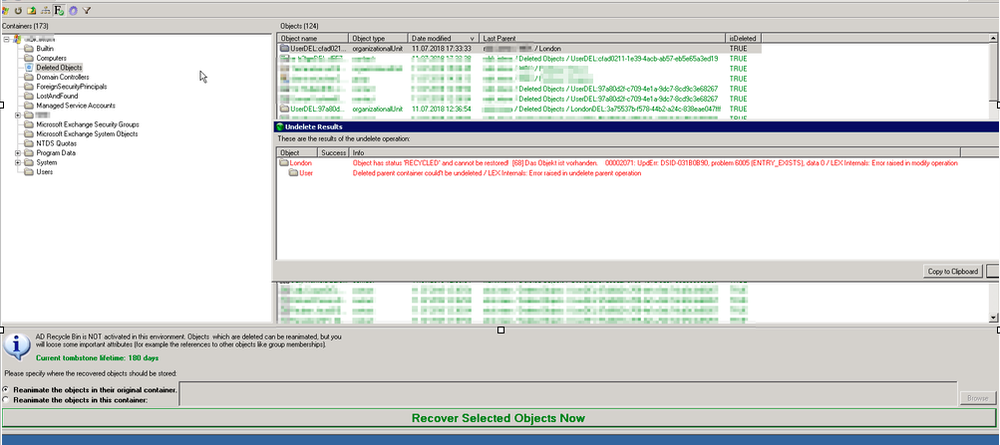Screen dimensions: 1000x445
Task: Click the F toolbar icon with green check
Action: (58, 9)
